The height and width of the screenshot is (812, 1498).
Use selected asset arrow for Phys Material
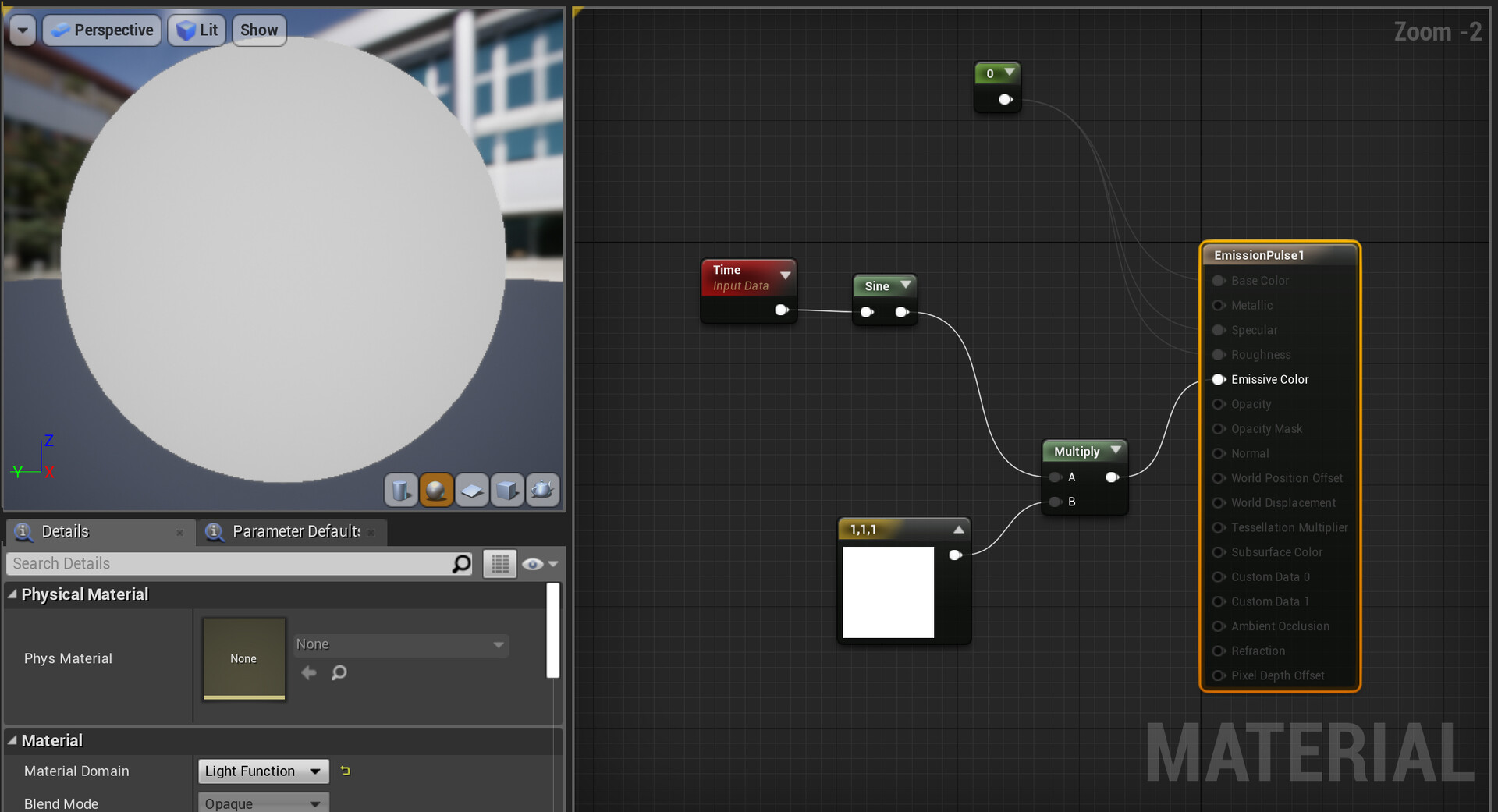pyautogui.click(x=309, y=672)
